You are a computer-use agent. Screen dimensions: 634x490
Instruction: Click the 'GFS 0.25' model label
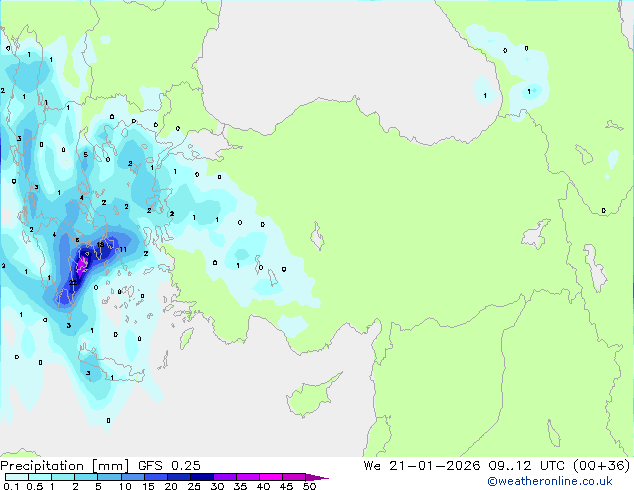pos(169,466)
